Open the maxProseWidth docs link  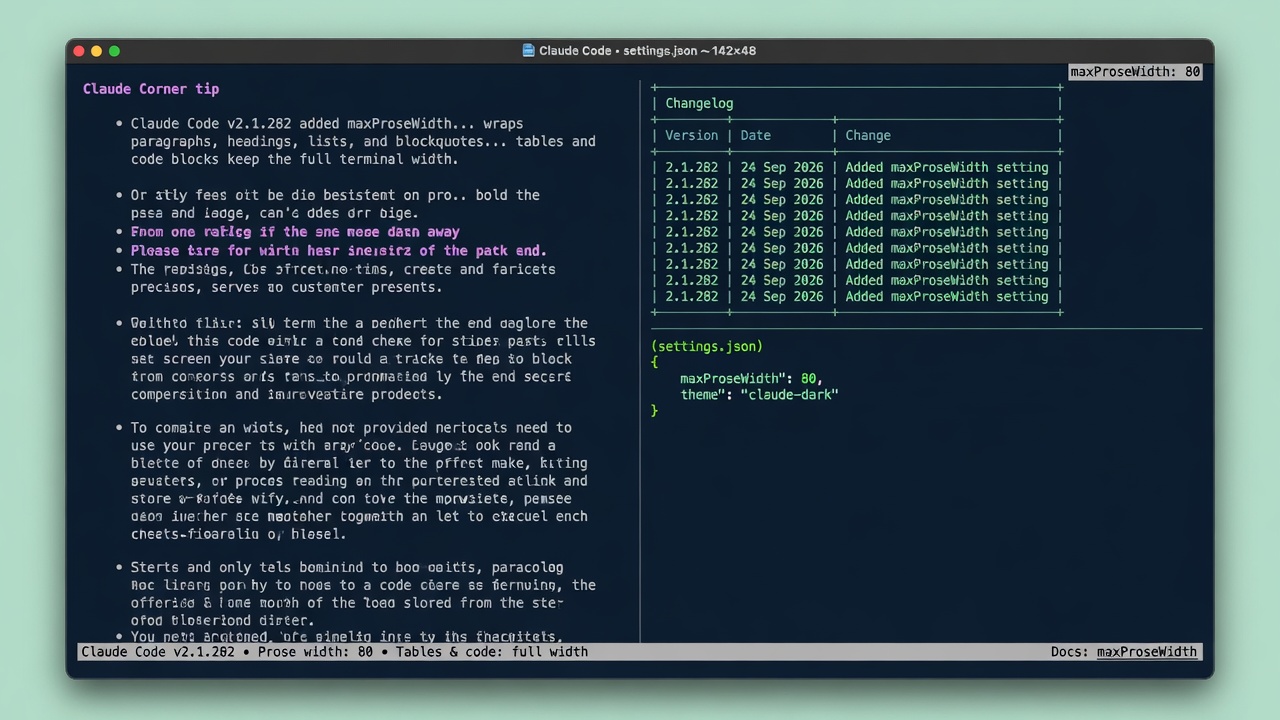coord(1146,652)
